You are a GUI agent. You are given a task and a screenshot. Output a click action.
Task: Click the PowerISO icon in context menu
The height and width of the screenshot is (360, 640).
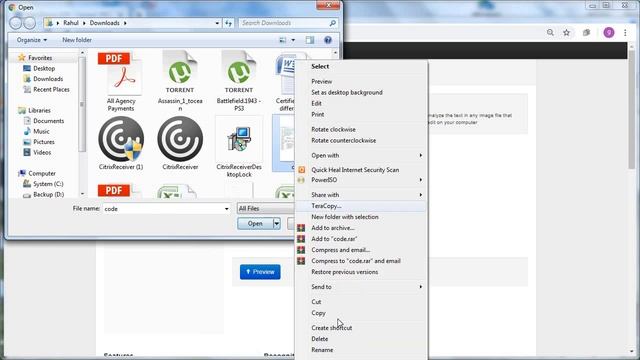(301, 180)
